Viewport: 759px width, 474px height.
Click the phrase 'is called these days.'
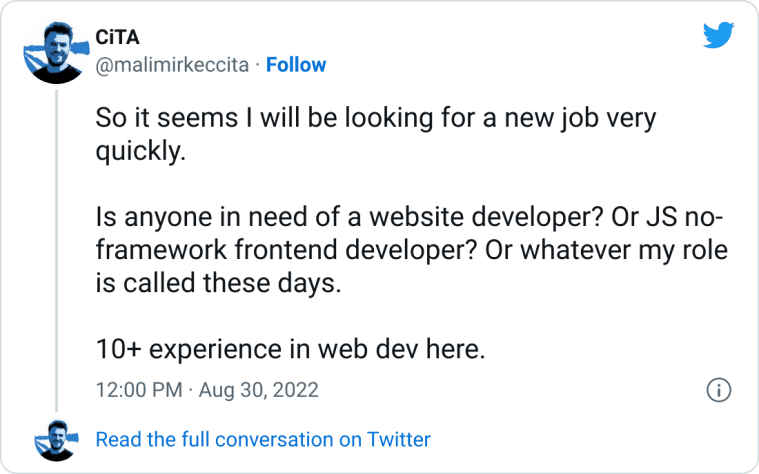pos(218,283)
